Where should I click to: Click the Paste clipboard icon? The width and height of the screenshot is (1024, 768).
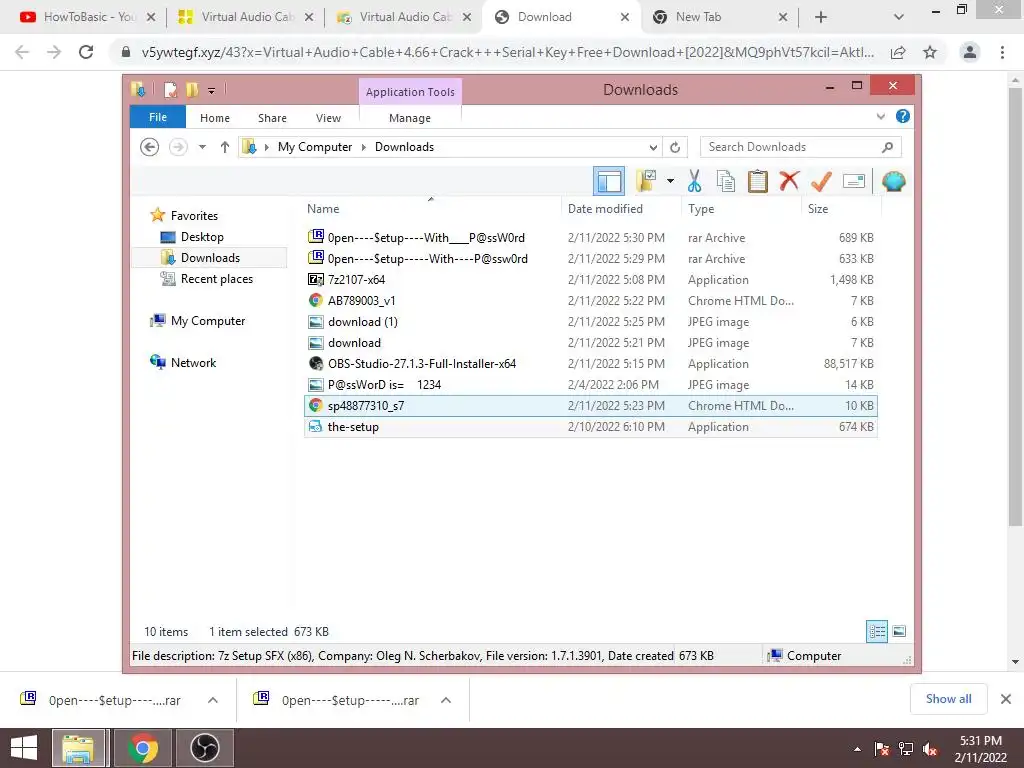(x=758, y=181)
